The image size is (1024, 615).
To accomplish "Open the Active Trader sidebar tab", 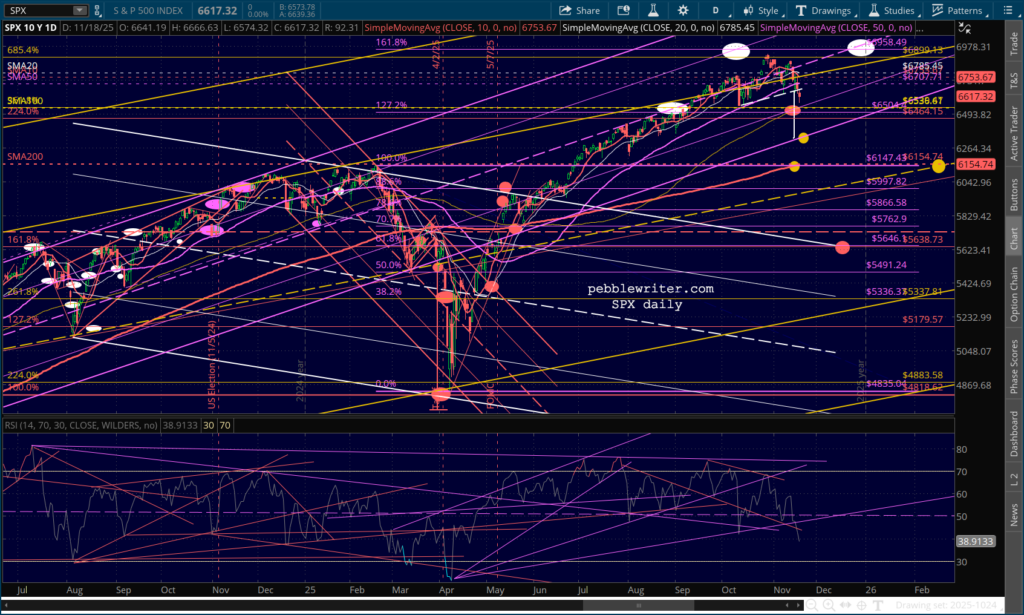I will tap(1014, 133).
